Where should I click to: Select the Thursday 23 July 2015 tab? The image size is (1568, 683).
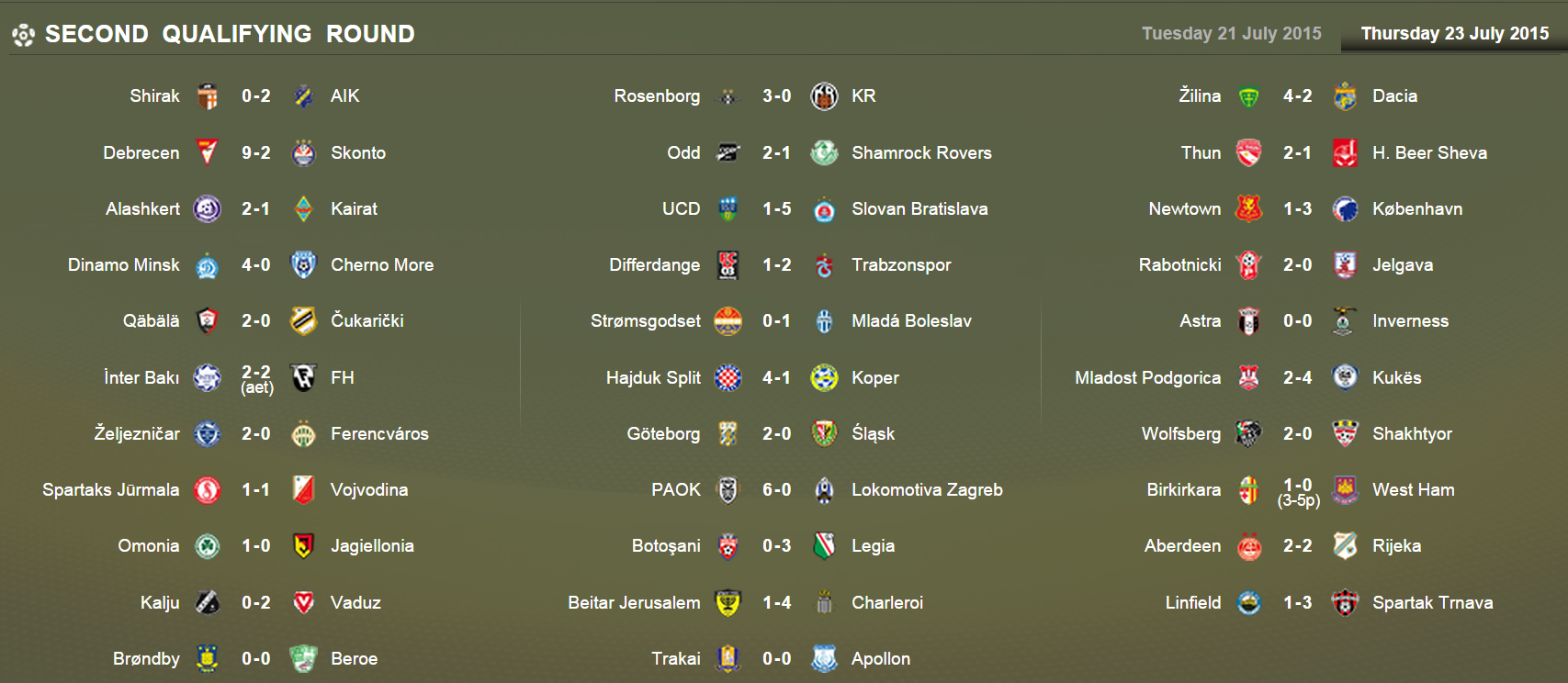point(1454,33)
